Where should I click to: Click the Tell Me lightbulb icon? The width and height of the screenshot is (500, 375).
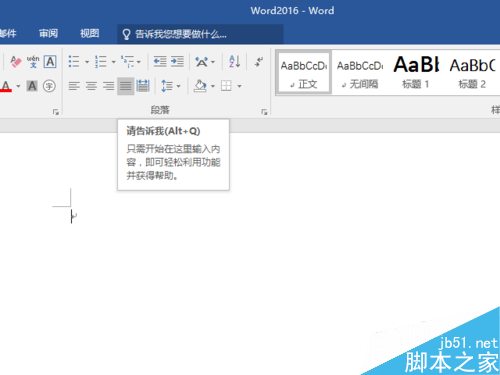pos(126,34)
